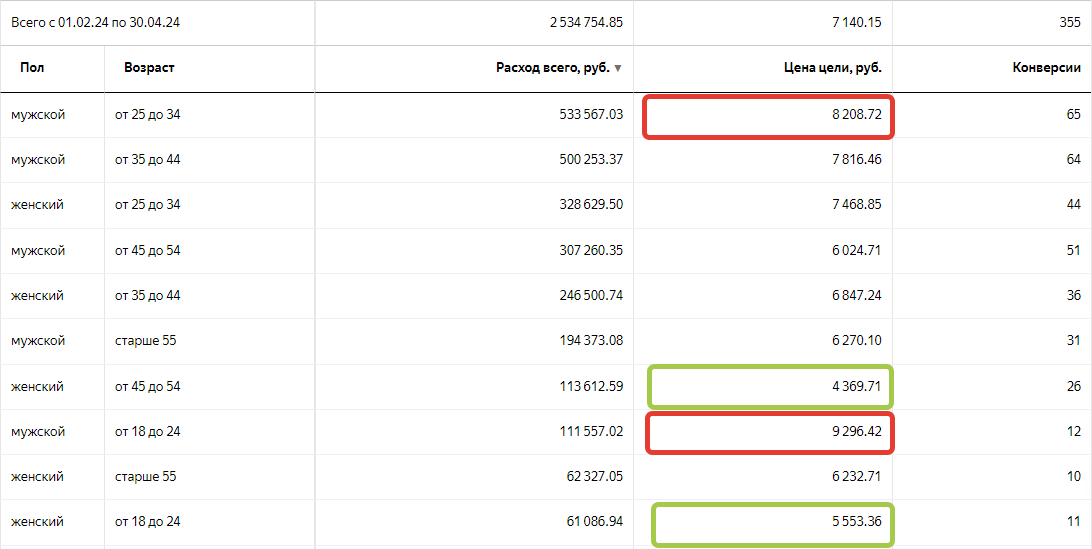The height and width of the screenshot is (549, 1092).
Task: Click the red-outlined value 9 296.42
Action: [856, 432]
